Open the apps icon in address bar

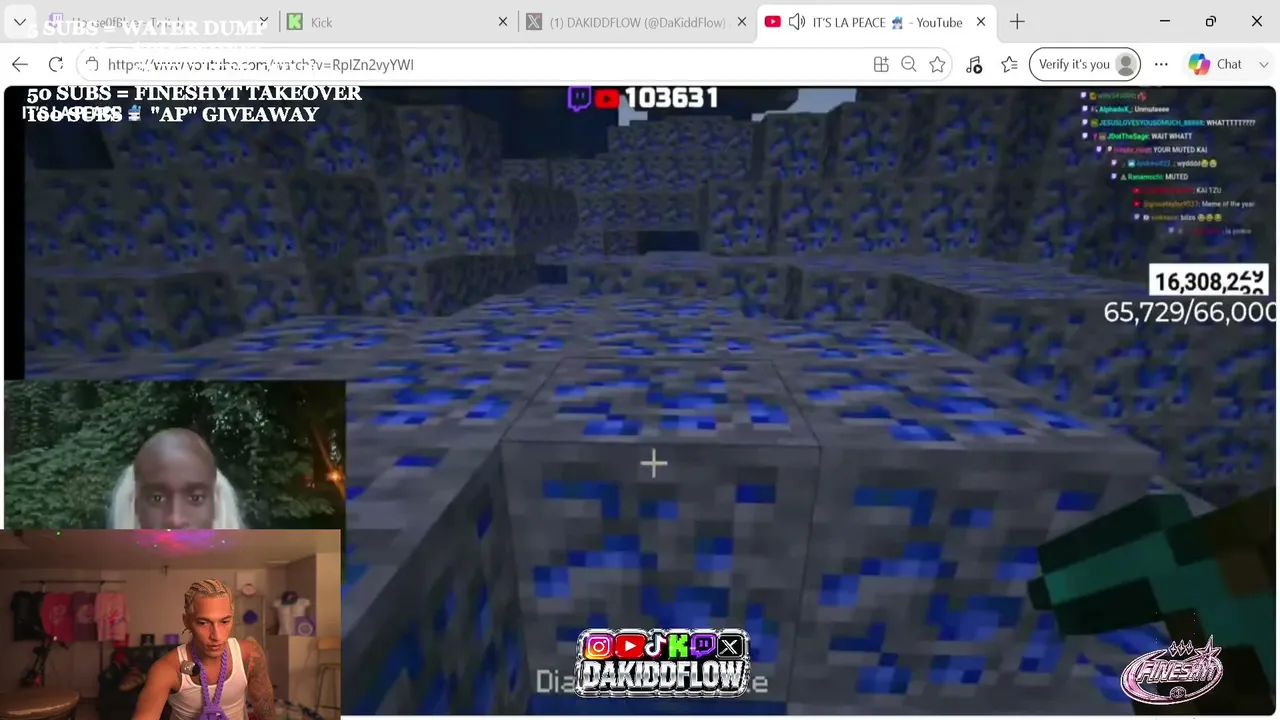click(881, 64)
